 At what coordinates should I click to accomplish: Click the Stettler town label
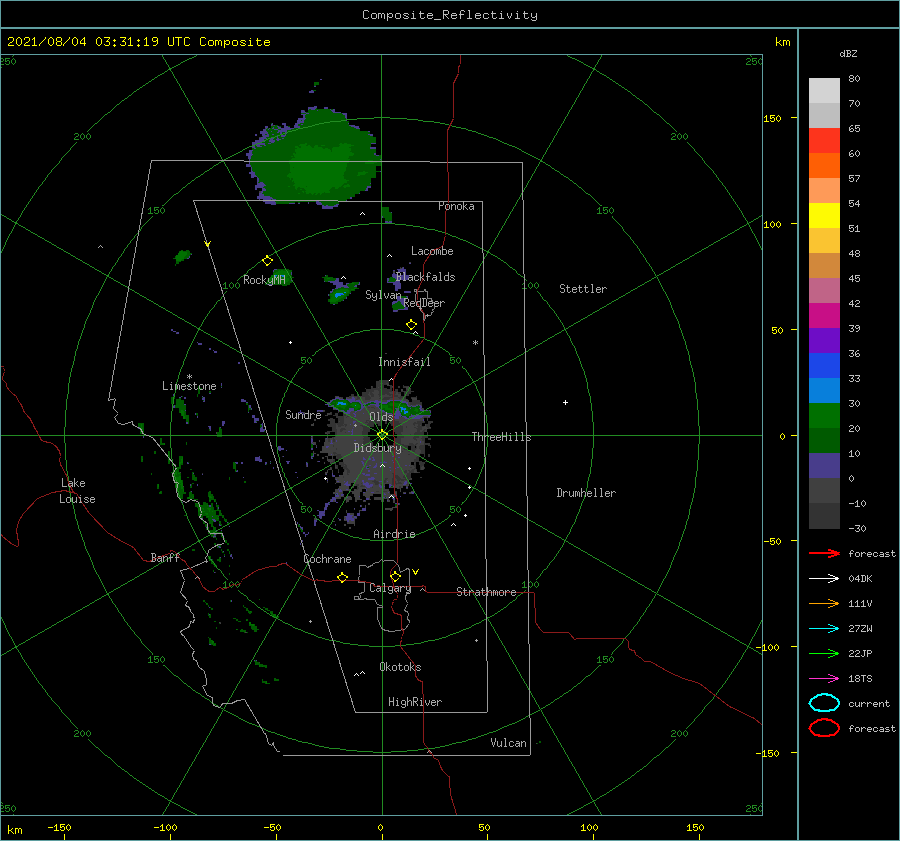583,289
